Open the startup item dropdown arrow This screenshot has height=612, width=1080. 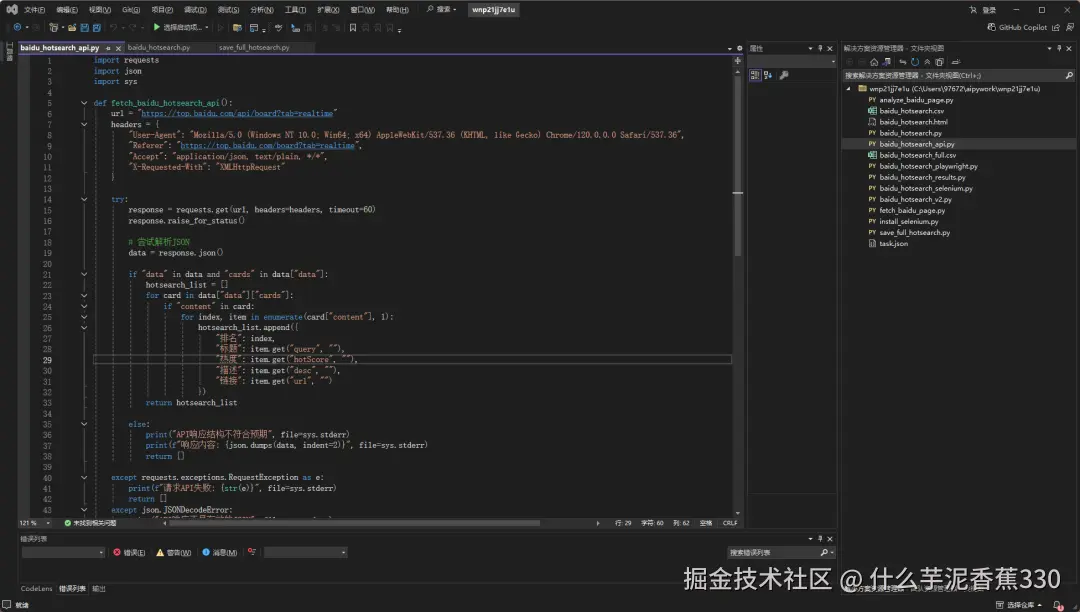pos(207,28)
